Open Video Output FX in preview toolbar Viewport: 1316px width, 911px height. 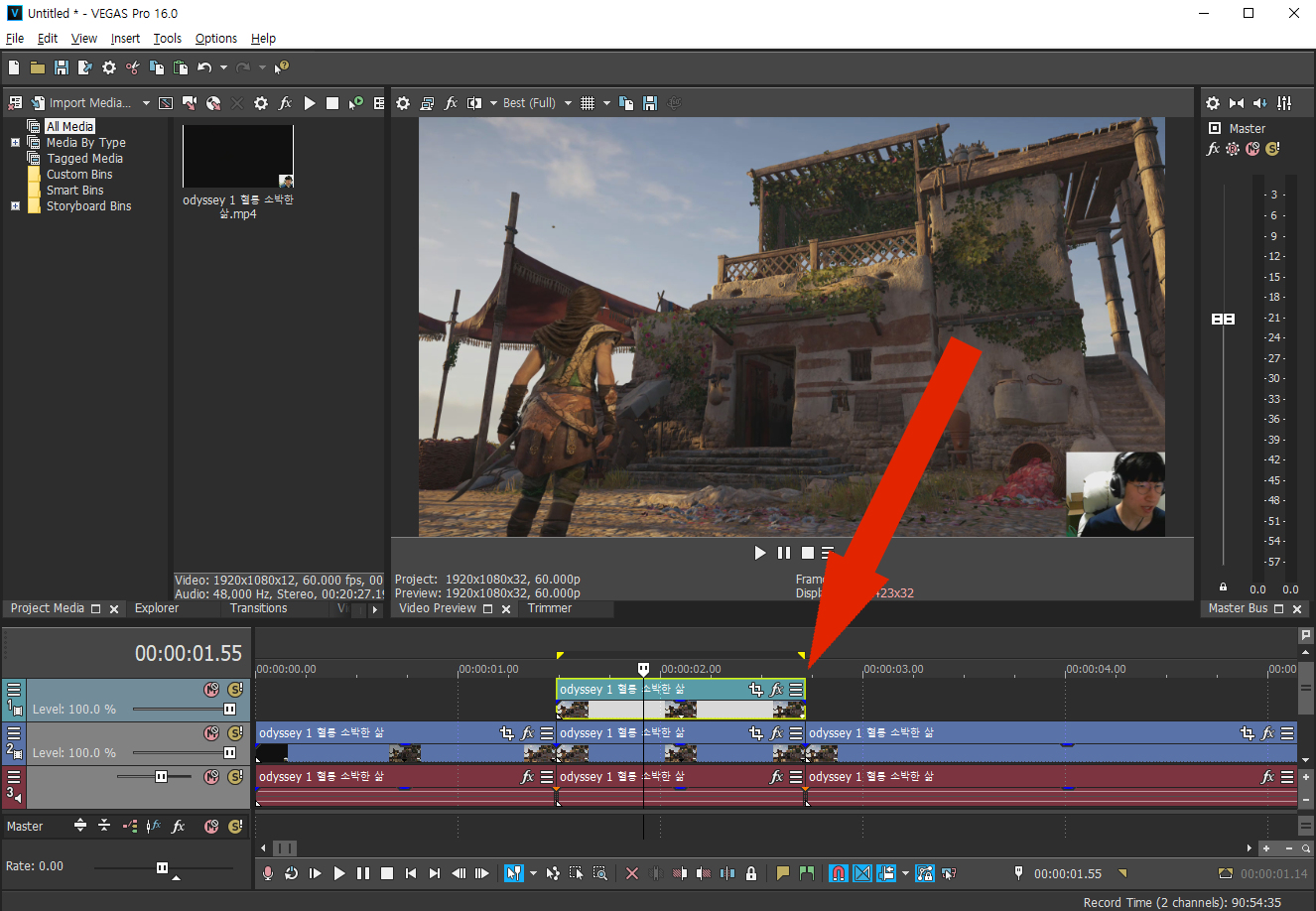451,103
